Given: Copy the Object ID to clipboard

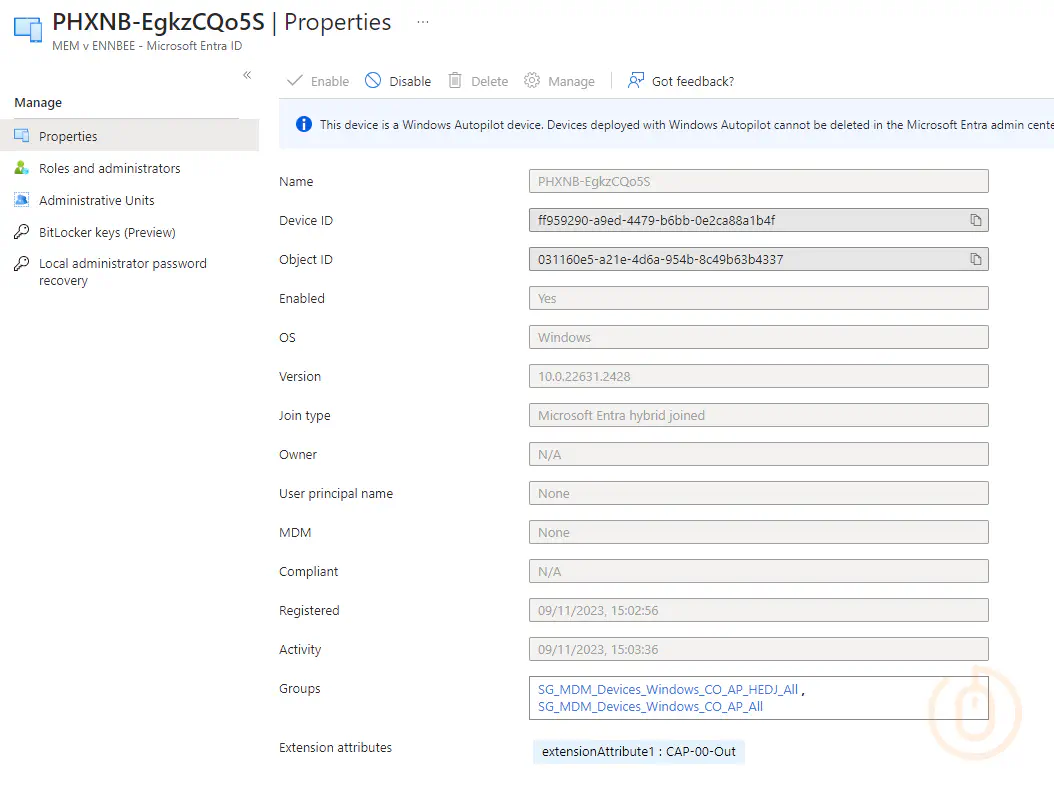Looking at the screenshot, I should 975,260.
